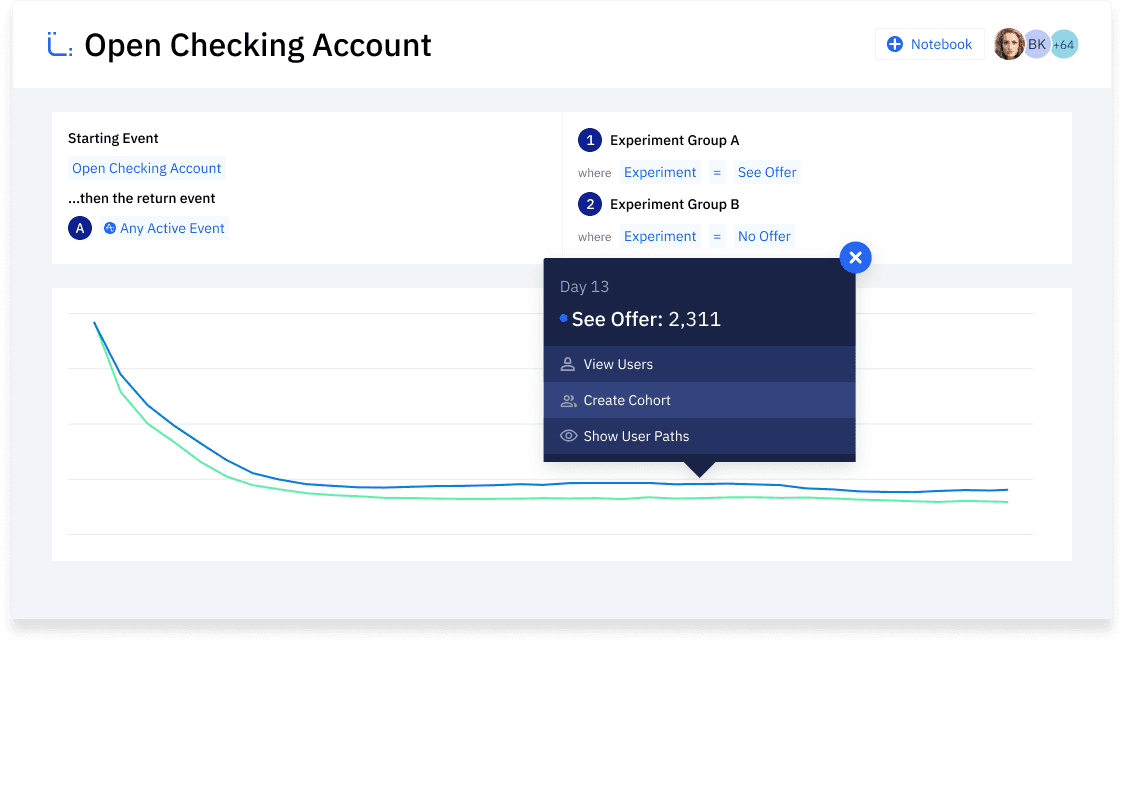The image size is (1124, 787).
Task: Click the plus icon on Notebook button
Action: coord(895,44)
